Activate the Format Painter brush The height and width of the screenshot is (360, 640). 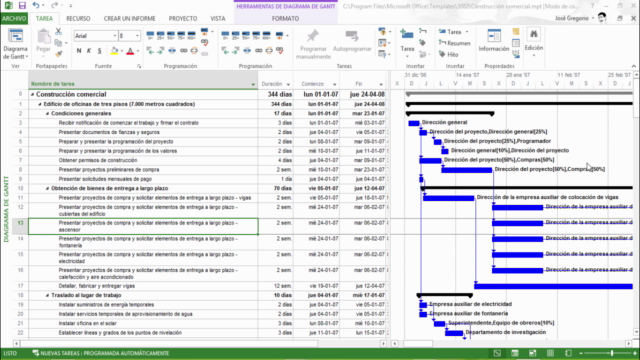tap(58, 53)
